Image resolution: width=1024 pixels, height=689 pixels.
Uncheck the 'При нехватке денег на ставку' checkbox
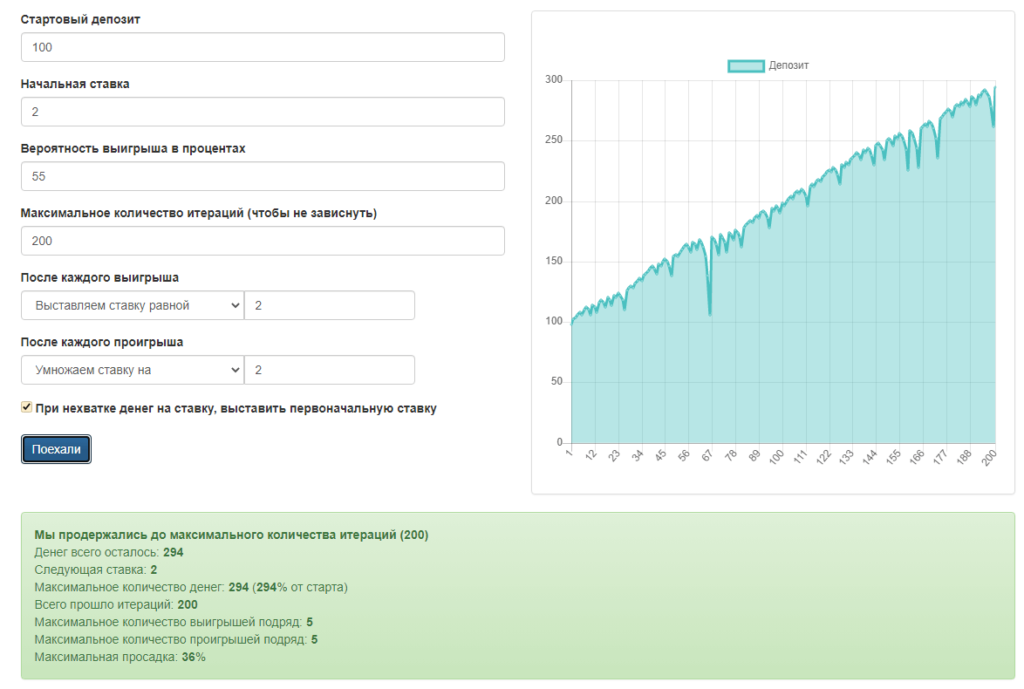[26, 408]
